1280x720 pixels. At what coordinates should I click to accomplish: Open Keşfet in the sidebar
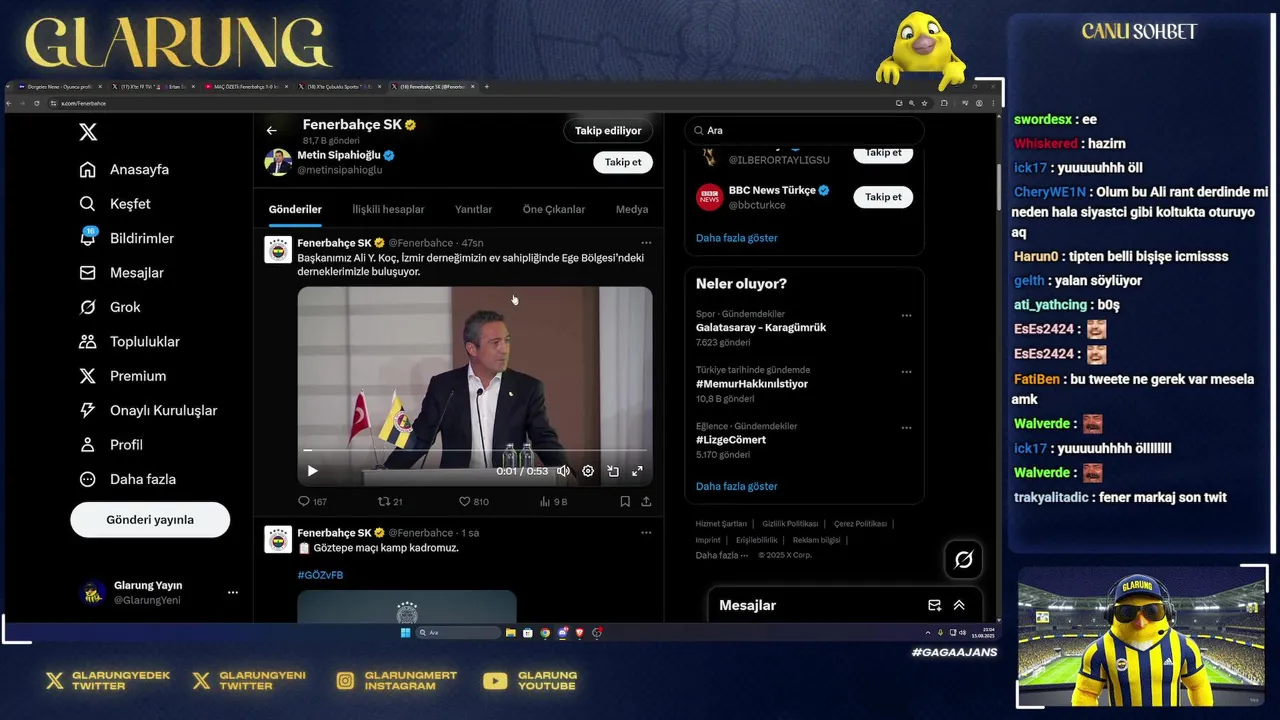tap(115, 204)
